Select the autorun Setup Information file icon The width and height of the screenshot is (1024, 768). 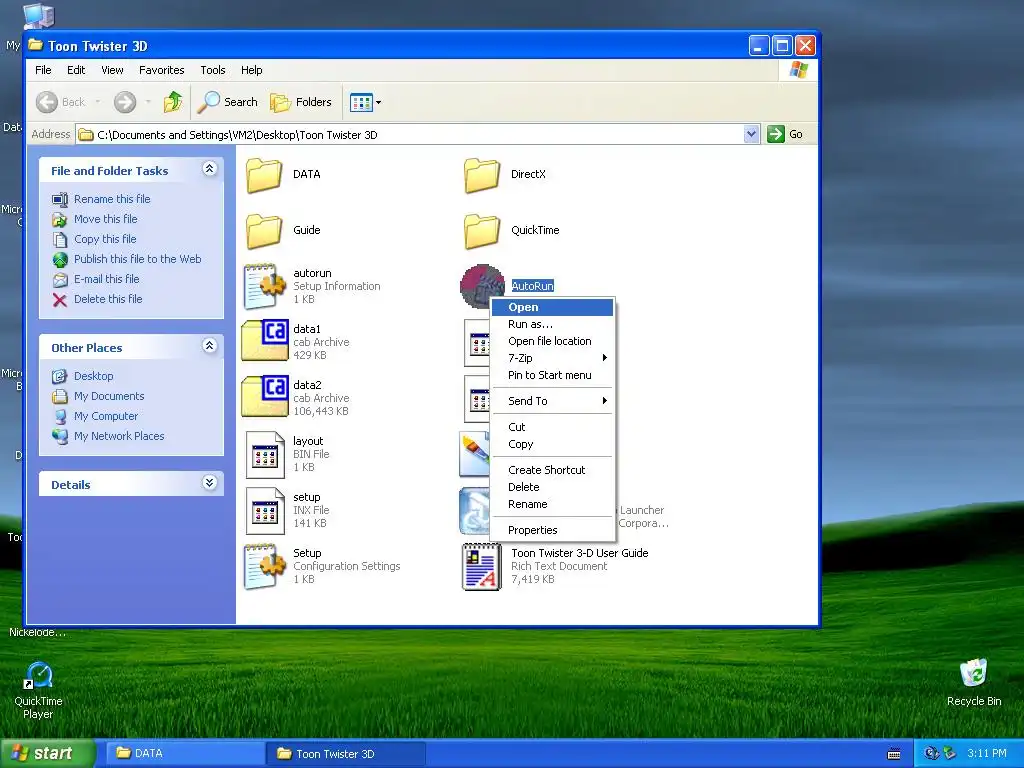point(264,286)
